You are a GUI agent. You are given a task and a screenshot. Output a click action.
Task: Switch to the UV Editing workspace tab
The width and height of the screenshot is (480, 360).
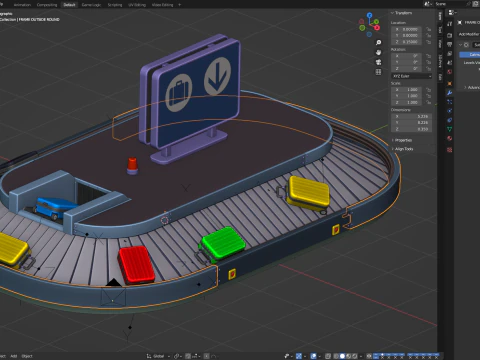coord(137,5)
